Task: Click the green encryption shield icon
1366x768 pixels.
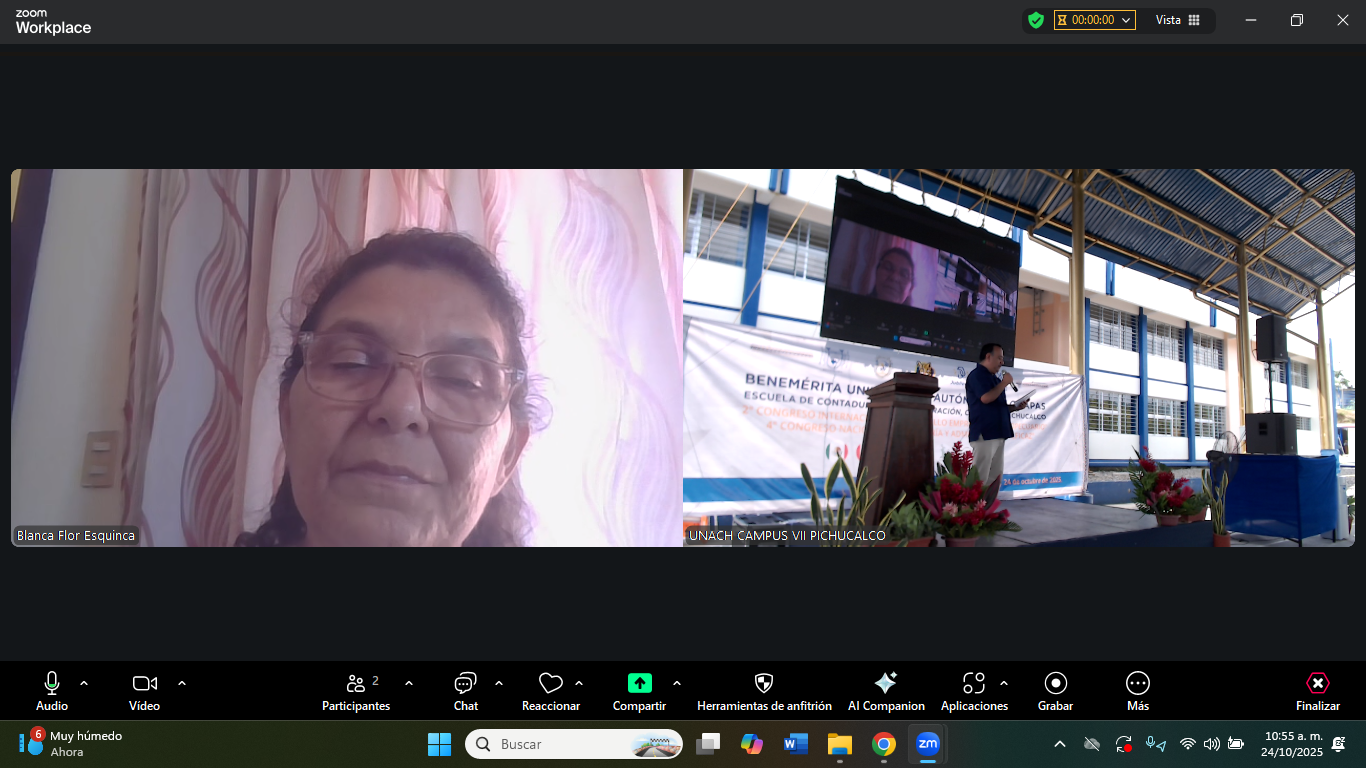Action: tap(1036, 20)
